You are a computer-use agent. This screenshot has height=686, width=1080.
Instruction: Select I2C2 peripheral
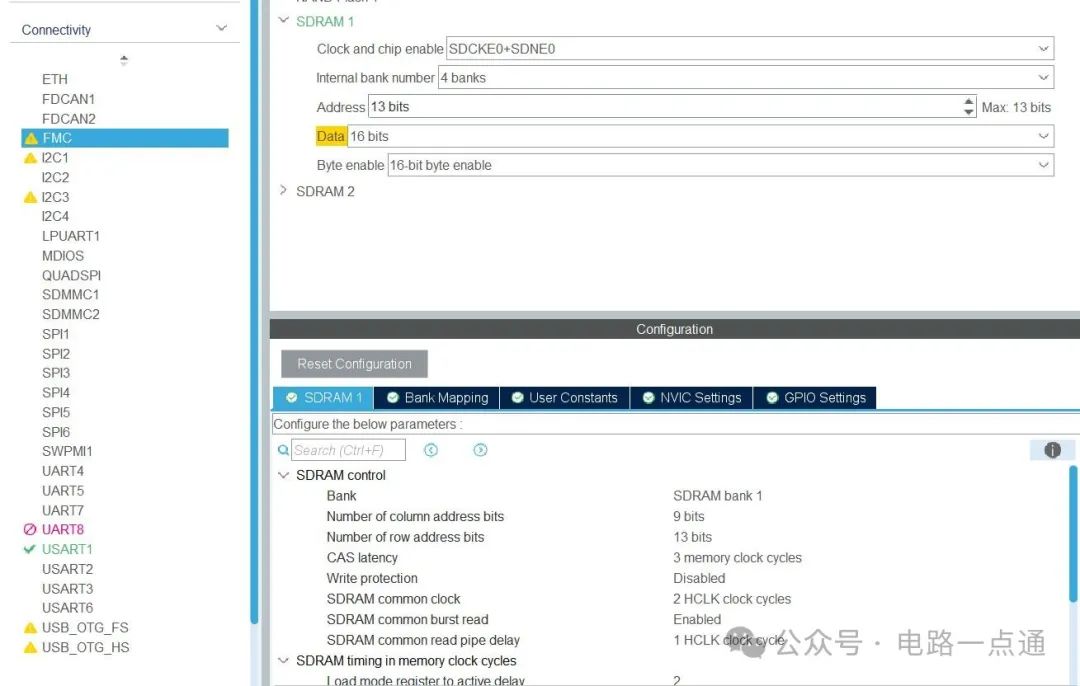pos(55,178)
